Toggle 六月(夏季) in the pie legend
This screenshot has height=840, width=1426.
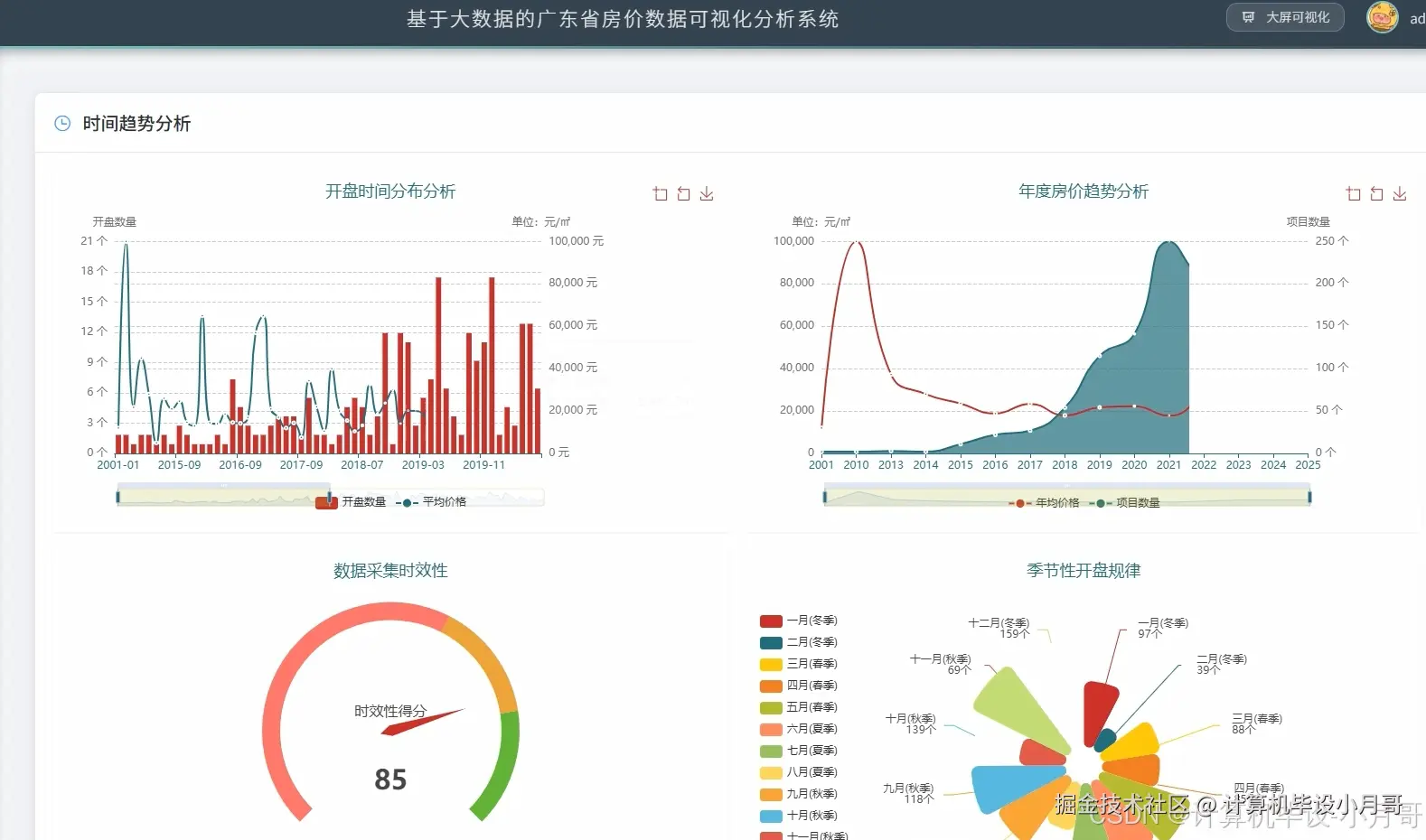point(799,729)
